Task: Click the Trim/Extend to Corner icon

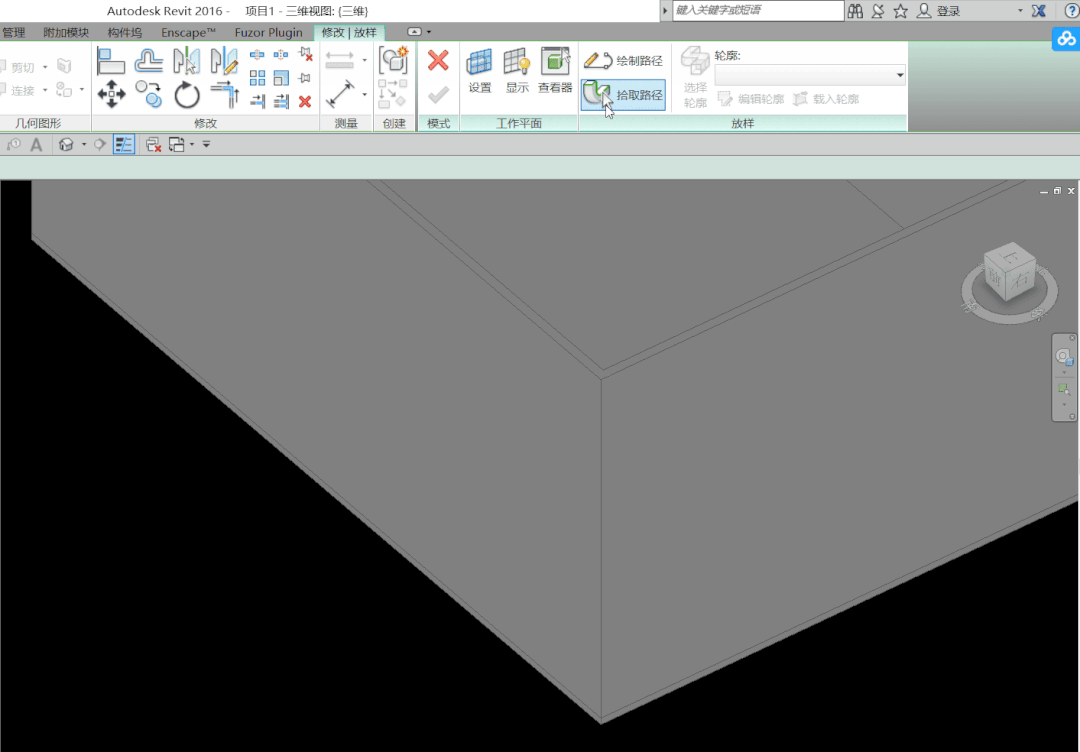Action: pyautogui.click(x=225, y=94)
